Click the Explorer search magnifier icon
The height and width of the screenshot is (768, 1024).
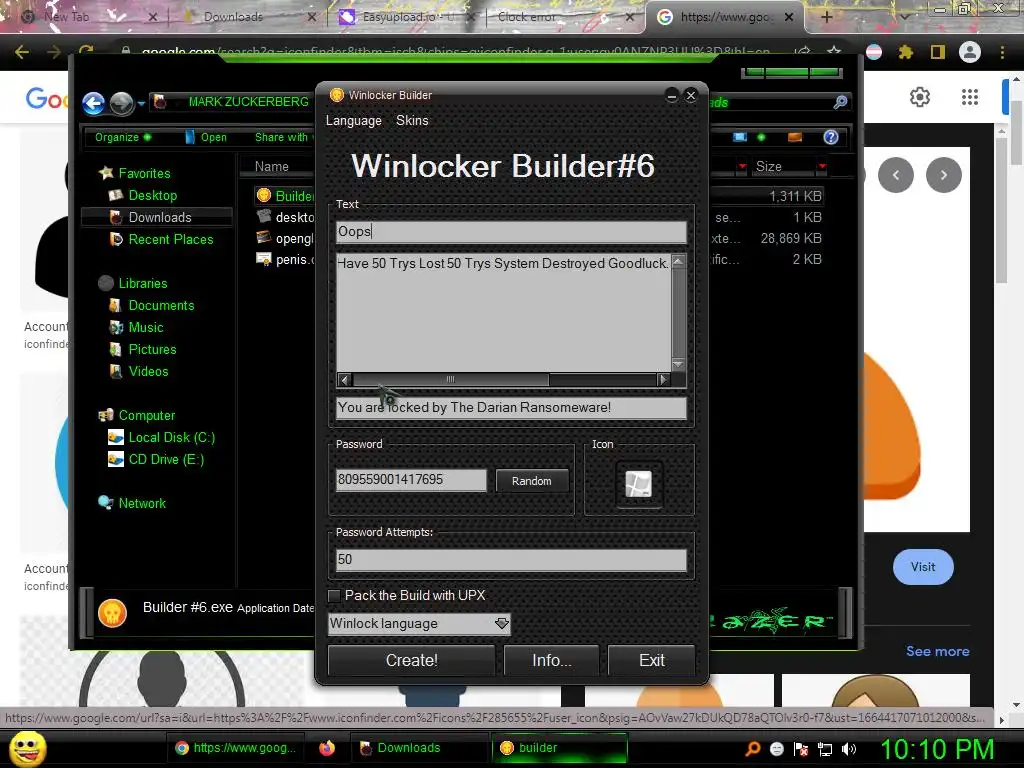[840, 103]
